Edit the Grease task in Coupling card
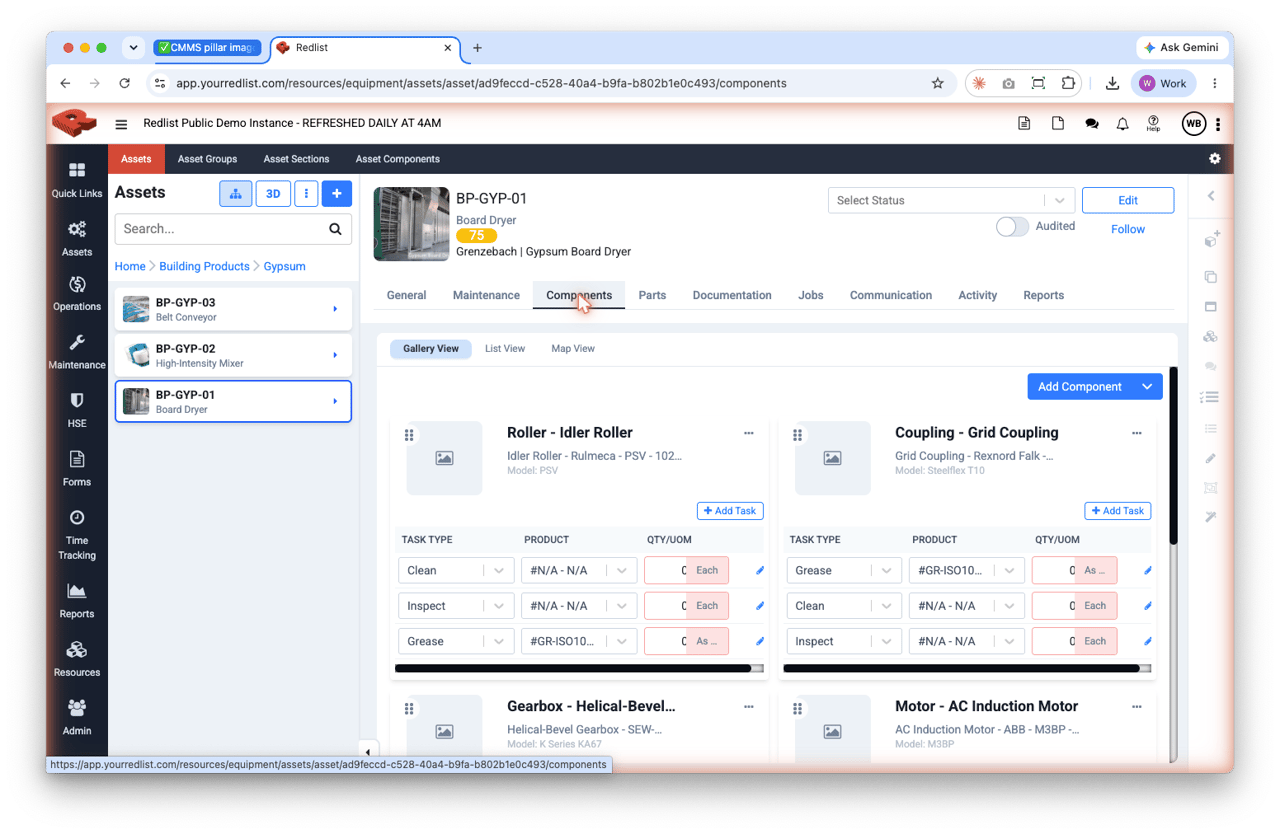The height and width of the screenshot is (834, 1280). pyautogui.click(x=1148, y=571)
